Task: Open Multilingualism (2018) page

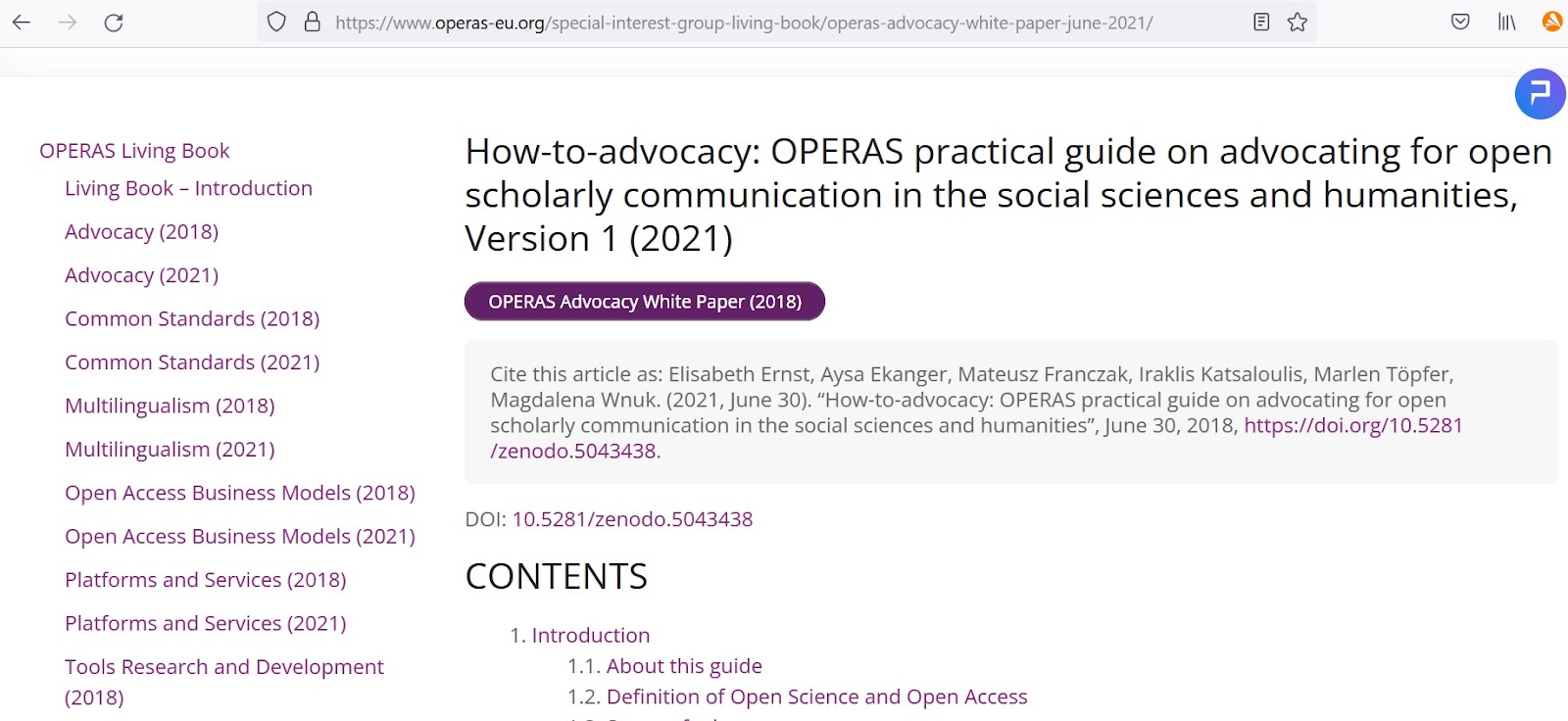Action: (170, 406)
